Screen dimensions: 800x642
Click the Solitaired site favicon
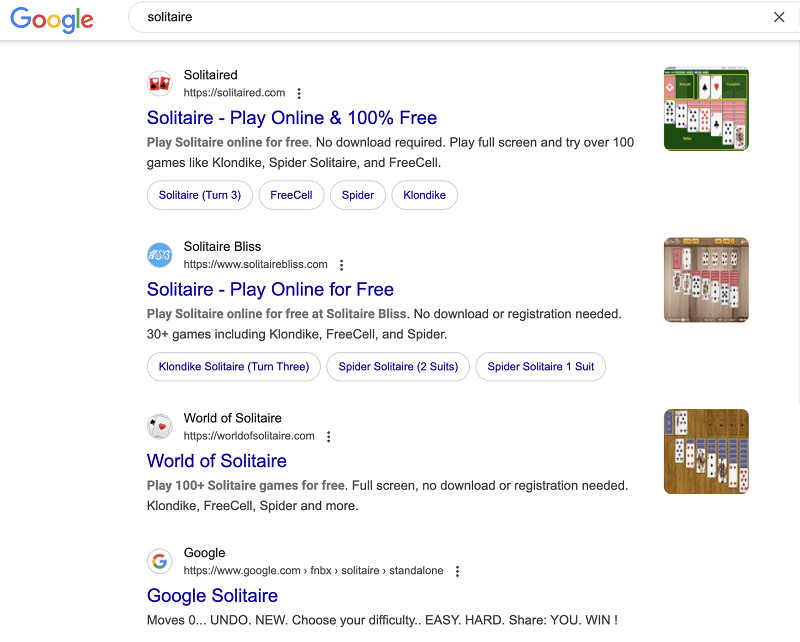(x=160, y=83)
